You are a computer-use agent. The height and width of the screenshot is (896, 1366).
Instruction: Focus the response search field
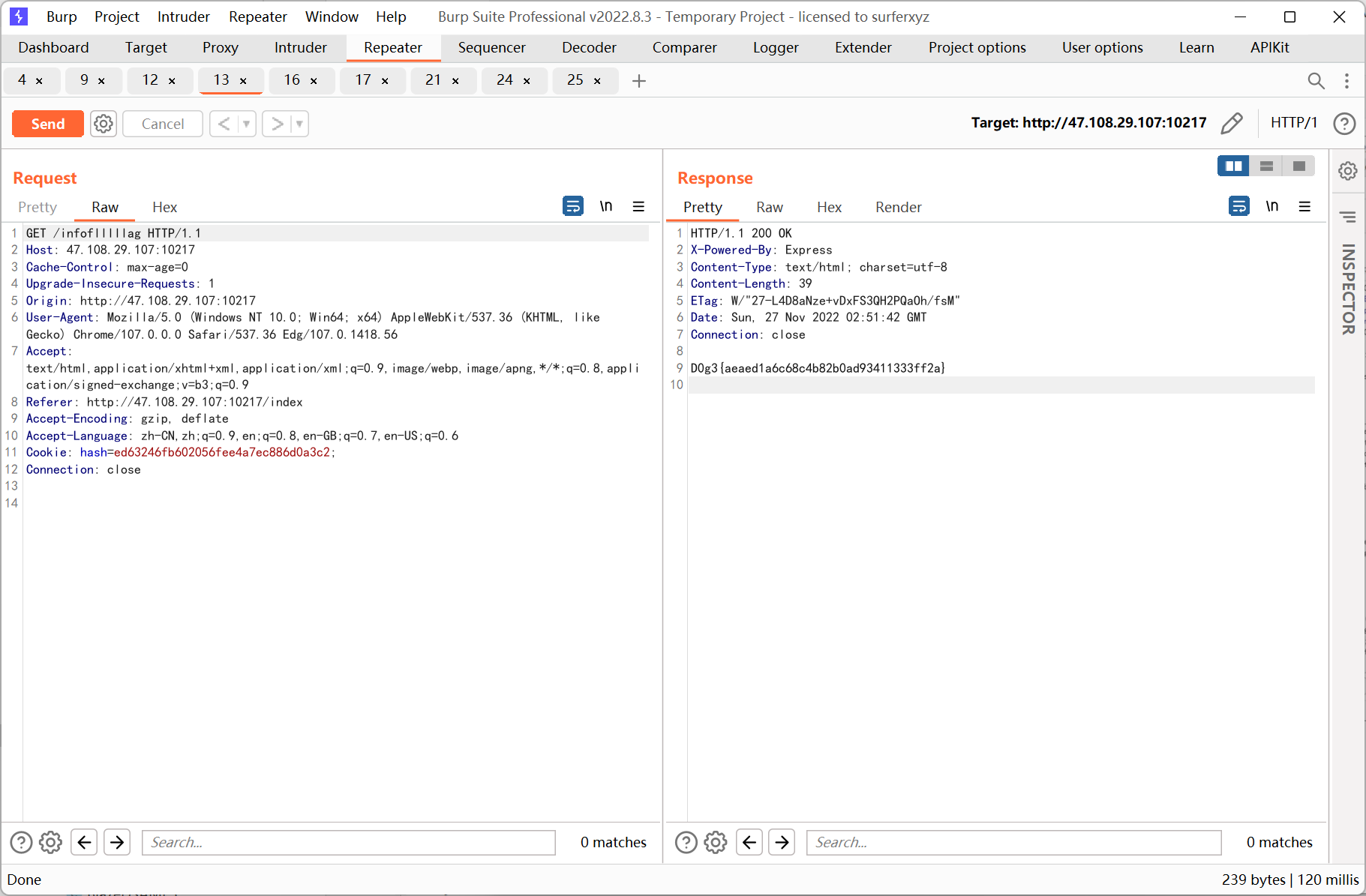coord(1014,842)
